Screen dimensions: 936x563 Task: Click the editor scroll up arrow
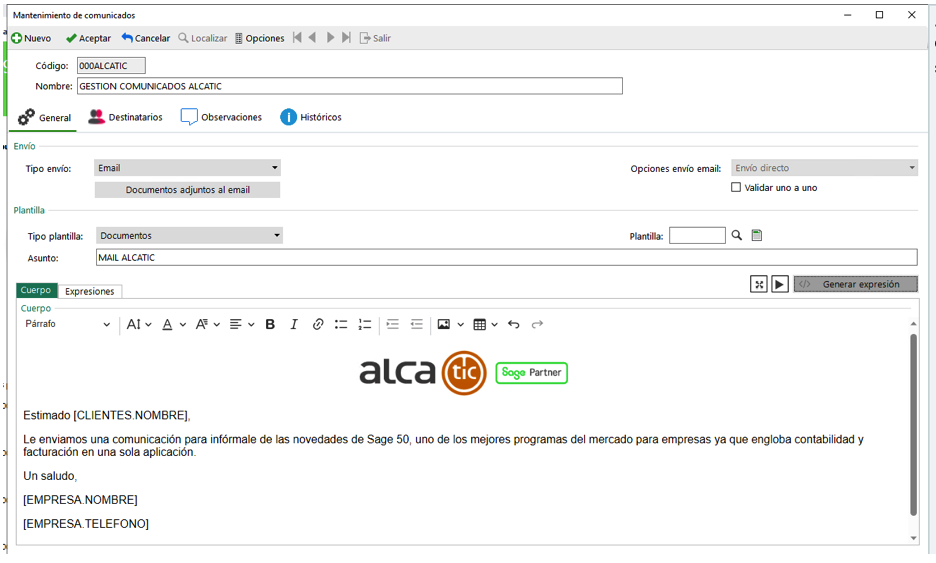913,324
